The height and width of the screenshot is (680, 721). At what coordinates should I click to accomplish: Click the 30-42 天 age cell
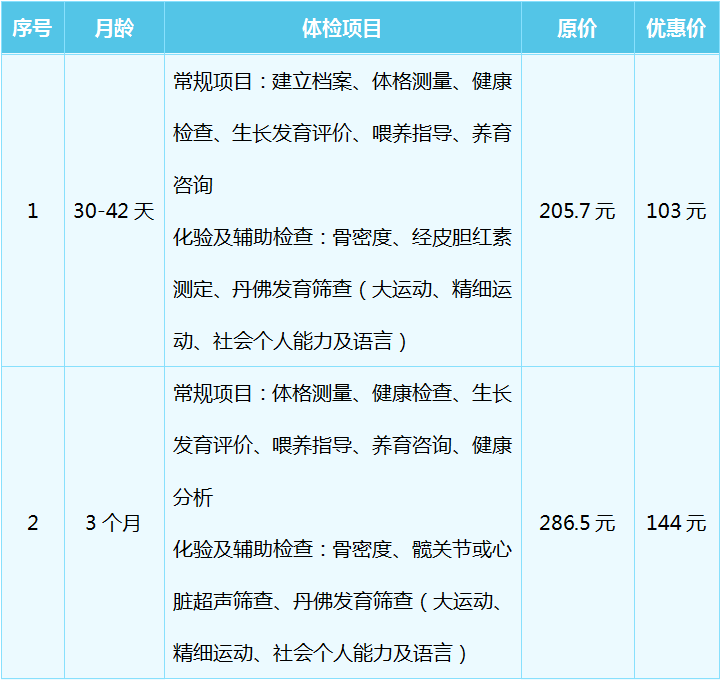(x=114, y=211)
